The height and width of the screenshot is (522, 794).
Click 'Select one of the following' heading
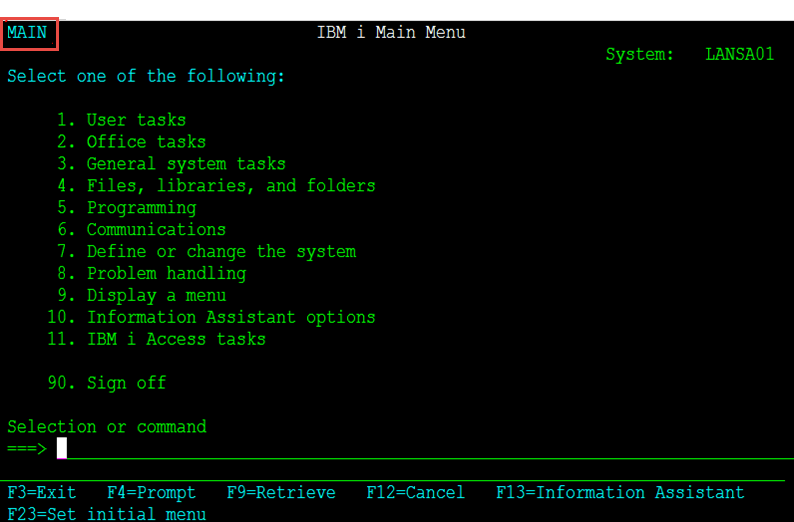coord(146,76)
